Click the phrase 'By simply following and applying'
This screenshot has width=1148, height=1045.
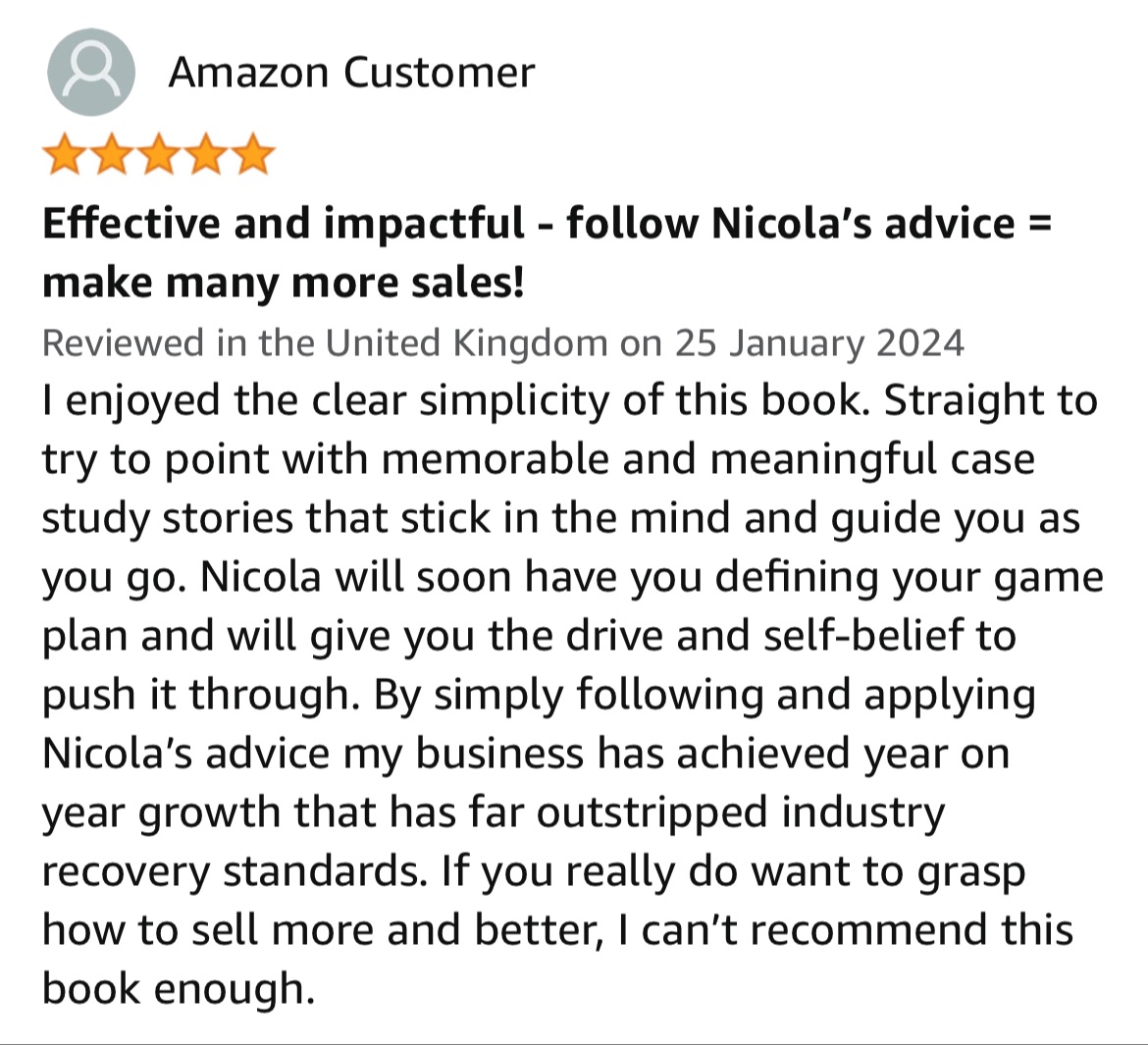coord(705,696)
